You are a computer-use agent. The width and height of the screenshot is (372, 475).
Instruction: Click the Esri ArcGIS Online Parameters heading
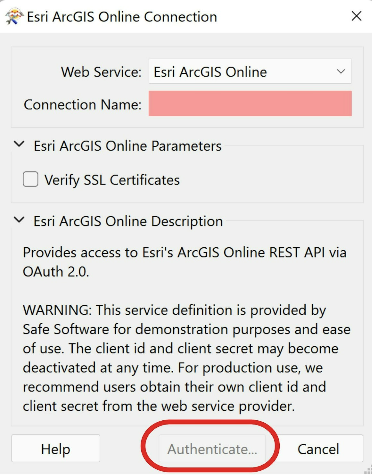point(128,146)
